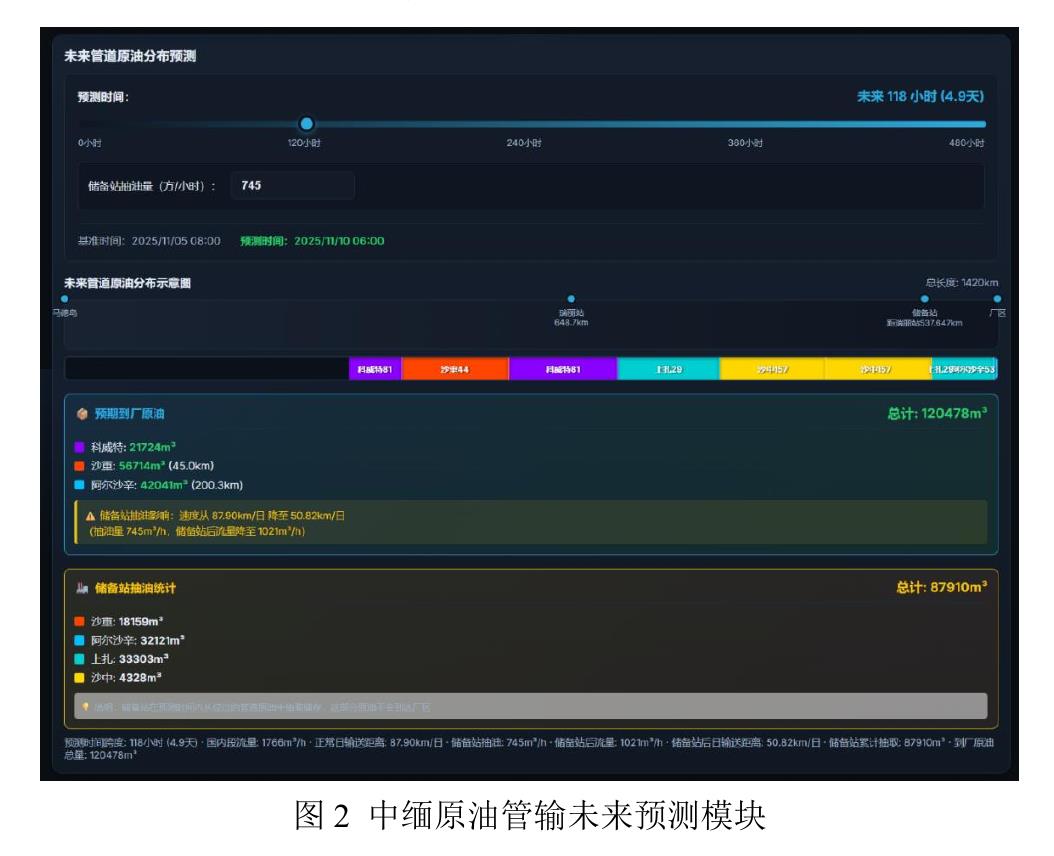
Task: Click the 0小时 tick label under the slider
Action: click(89, 143)
